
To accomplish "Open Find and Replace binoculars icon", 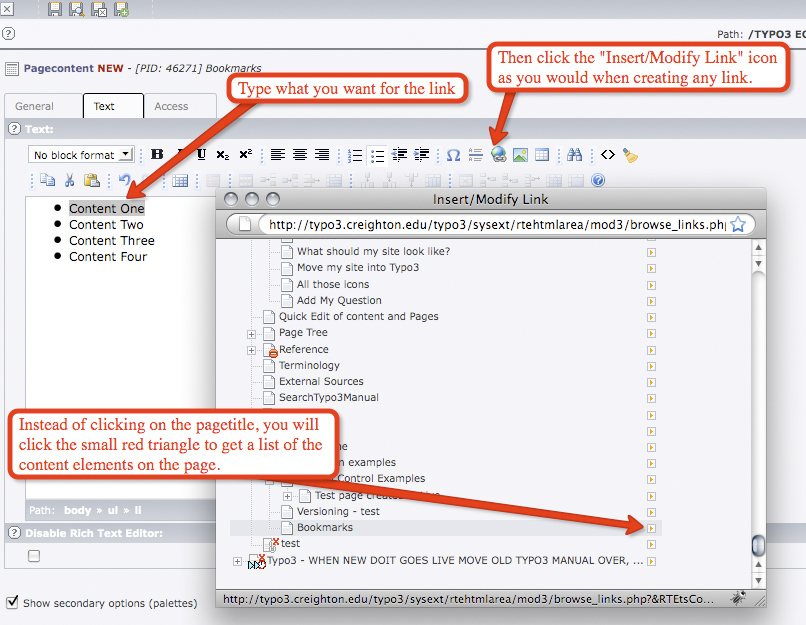I will [574, 155].
